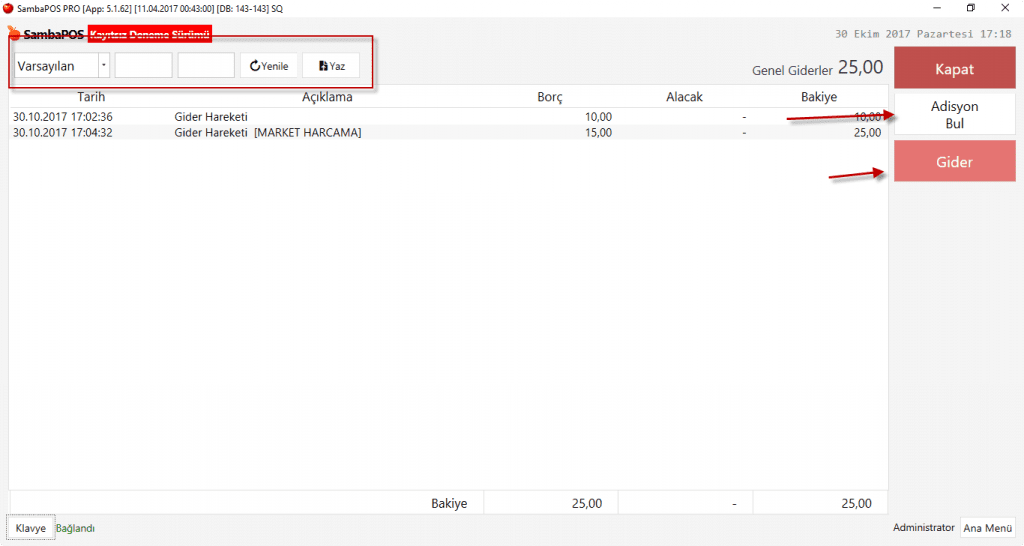Viewport: 1024px width, 546px height.
Task: Click the Bakiye column header
Action: [819, 97]
